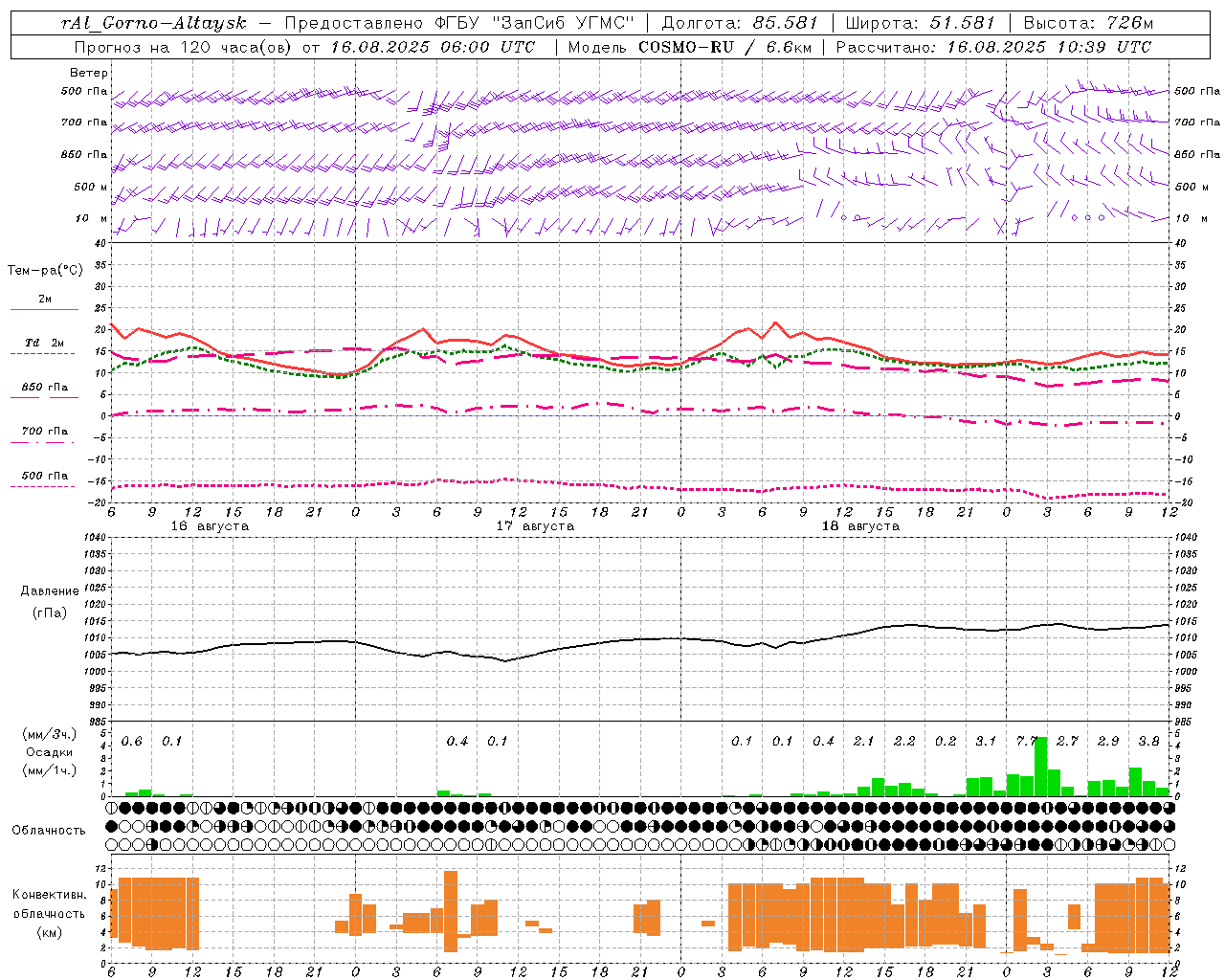Click the 2.1 precipitation total value

point(864,742)
